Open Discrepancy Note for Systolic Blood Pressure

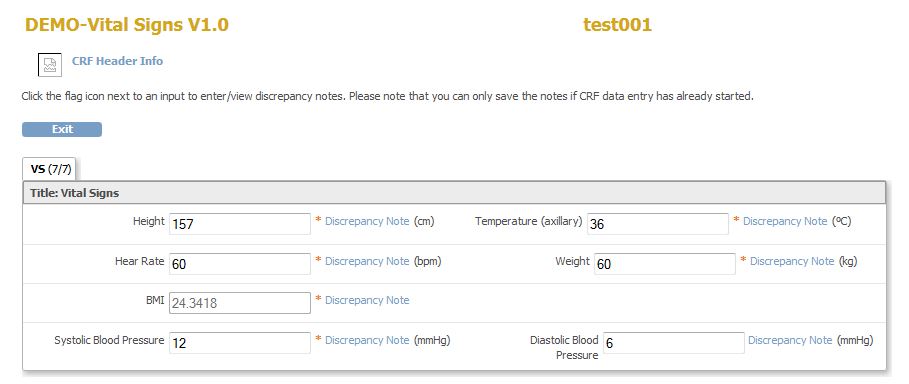(367, 340)
